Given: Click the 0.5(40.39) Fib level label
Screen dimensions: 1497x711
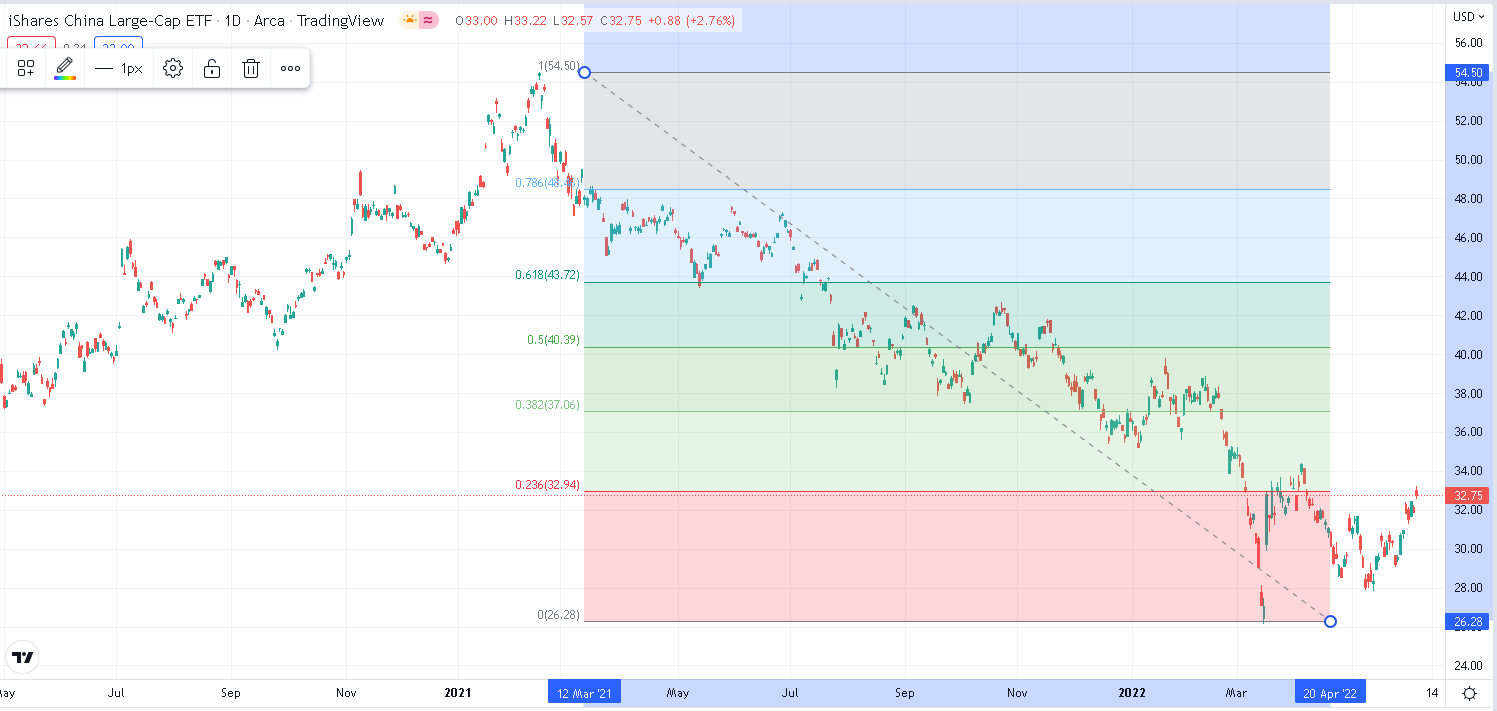Looking at the screenshot, I should point(553,340).
